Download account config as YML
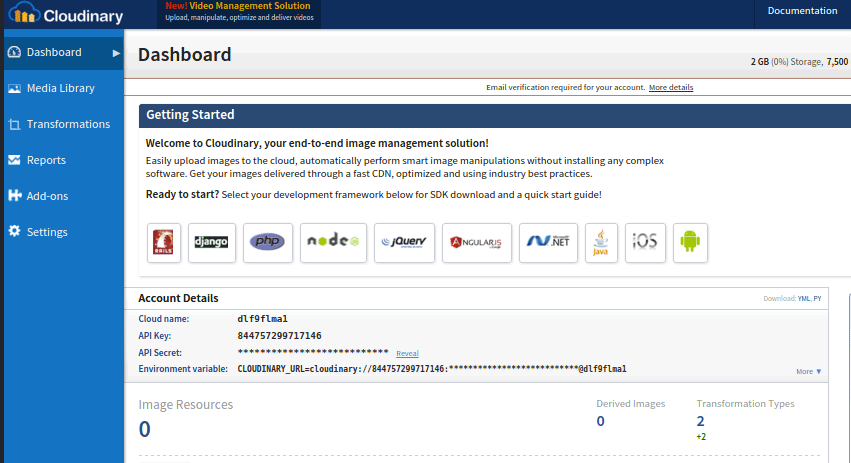Screen dimensions: 851x463 [803, 299]
